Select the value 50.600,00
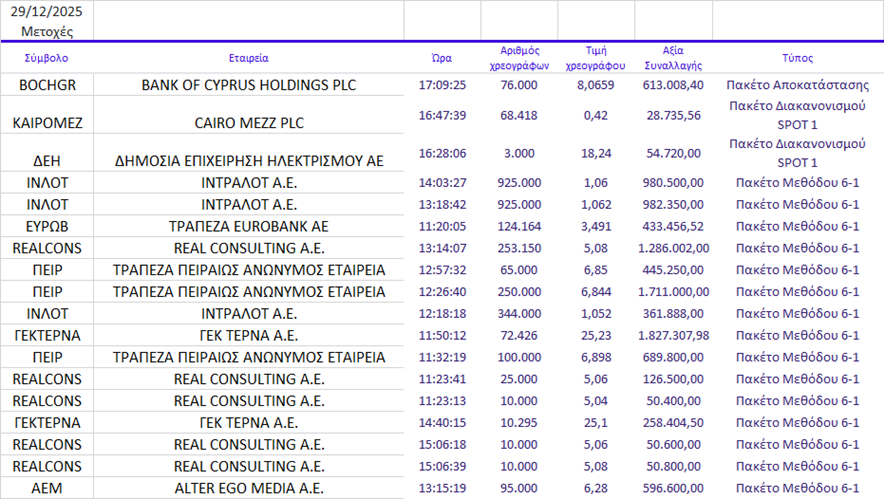The width and height of the screenshot is (884, 499). [x=673, y=445]
